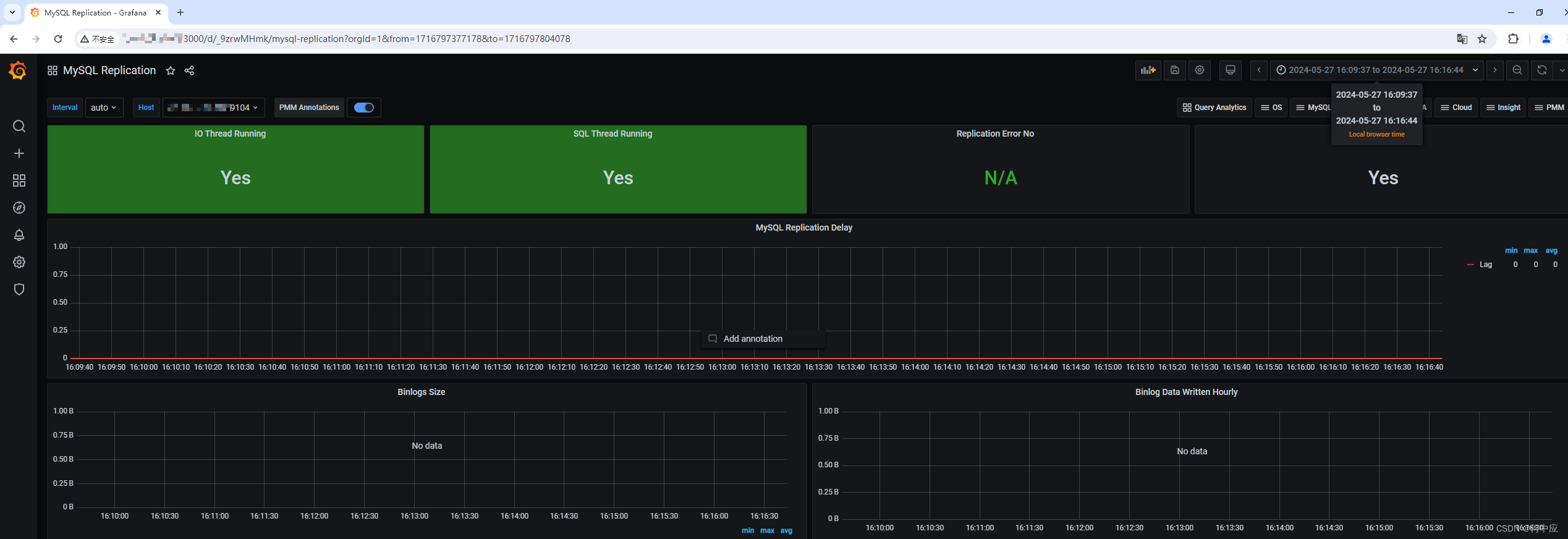
Task: Open the Binlogs Size panel title
Action: click(x=422, y=392)
